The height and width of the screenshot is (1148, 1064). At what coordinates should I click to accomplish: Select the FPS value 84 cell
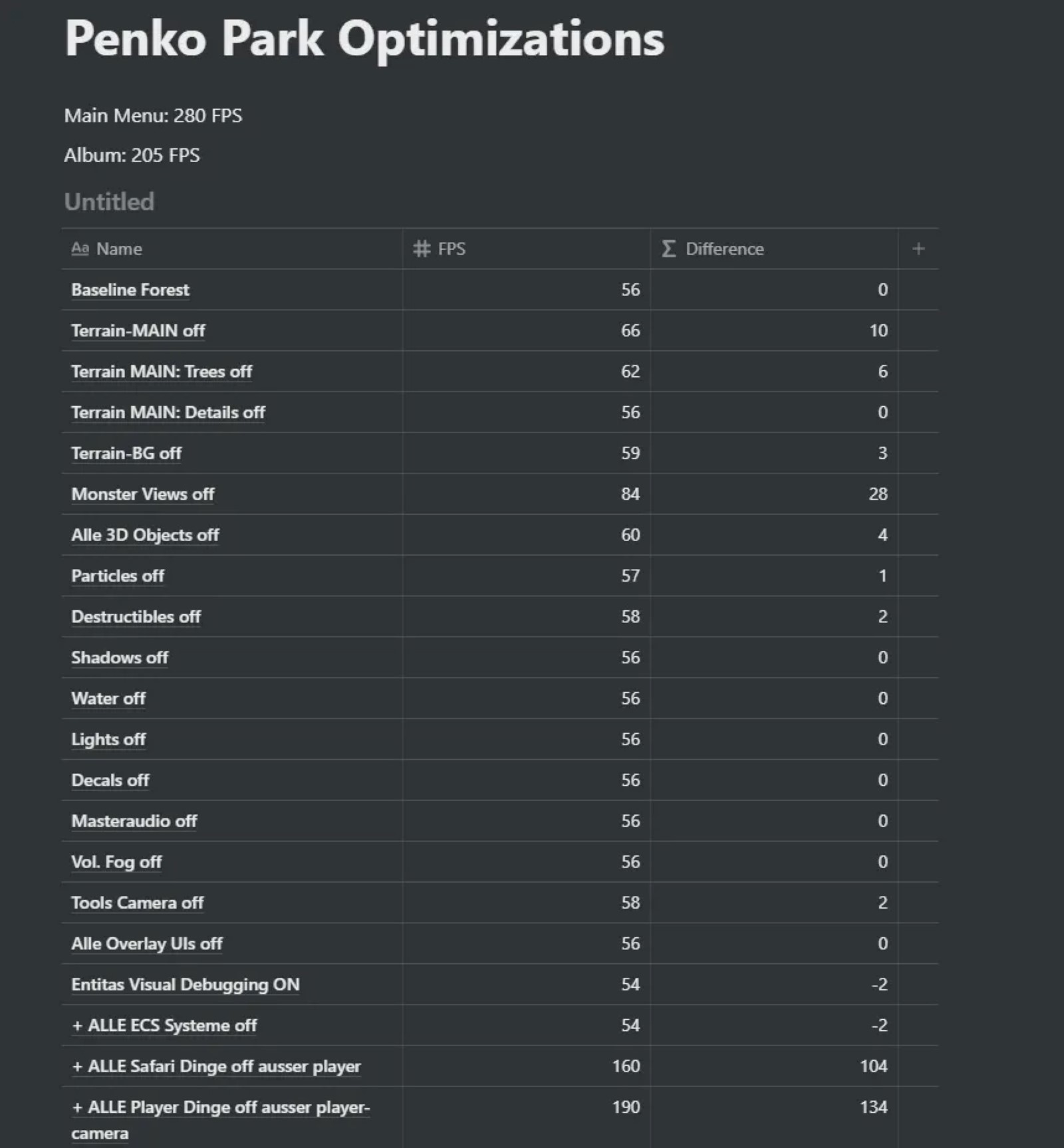526,494
